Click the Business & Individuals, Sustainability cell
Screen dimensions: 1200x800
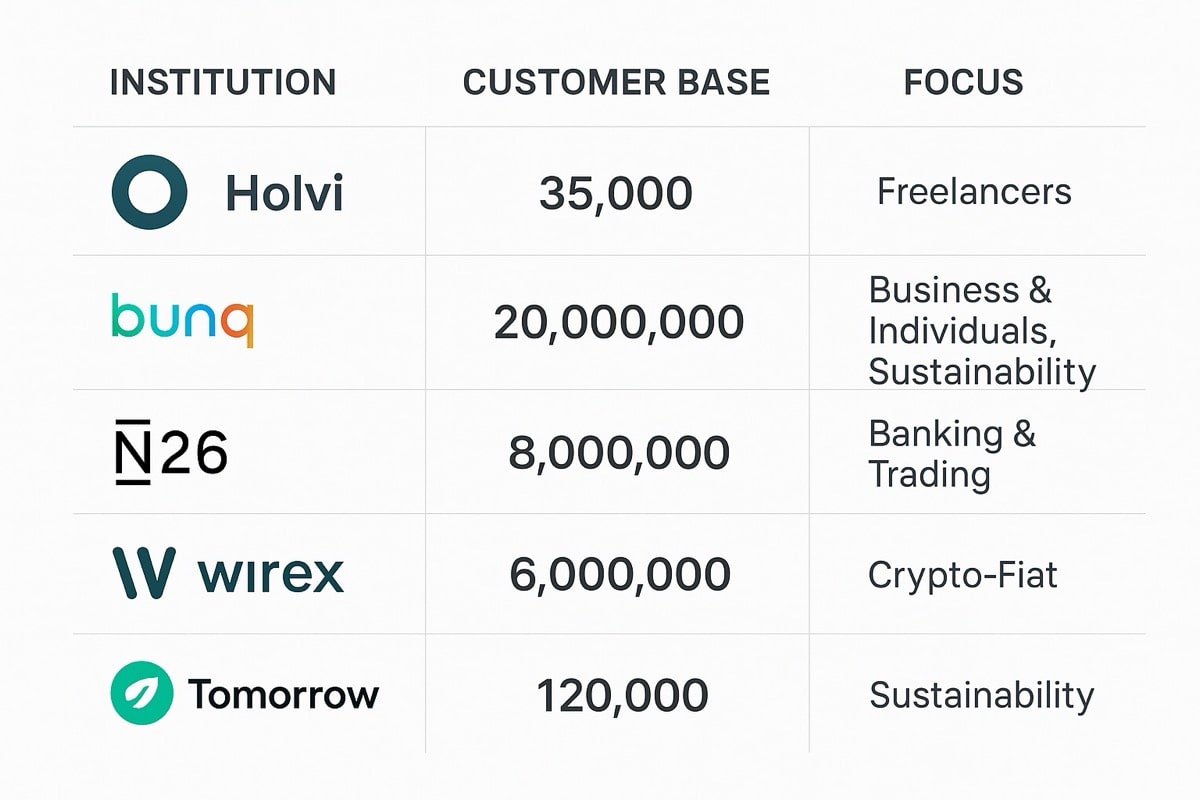tap(982, 331)
